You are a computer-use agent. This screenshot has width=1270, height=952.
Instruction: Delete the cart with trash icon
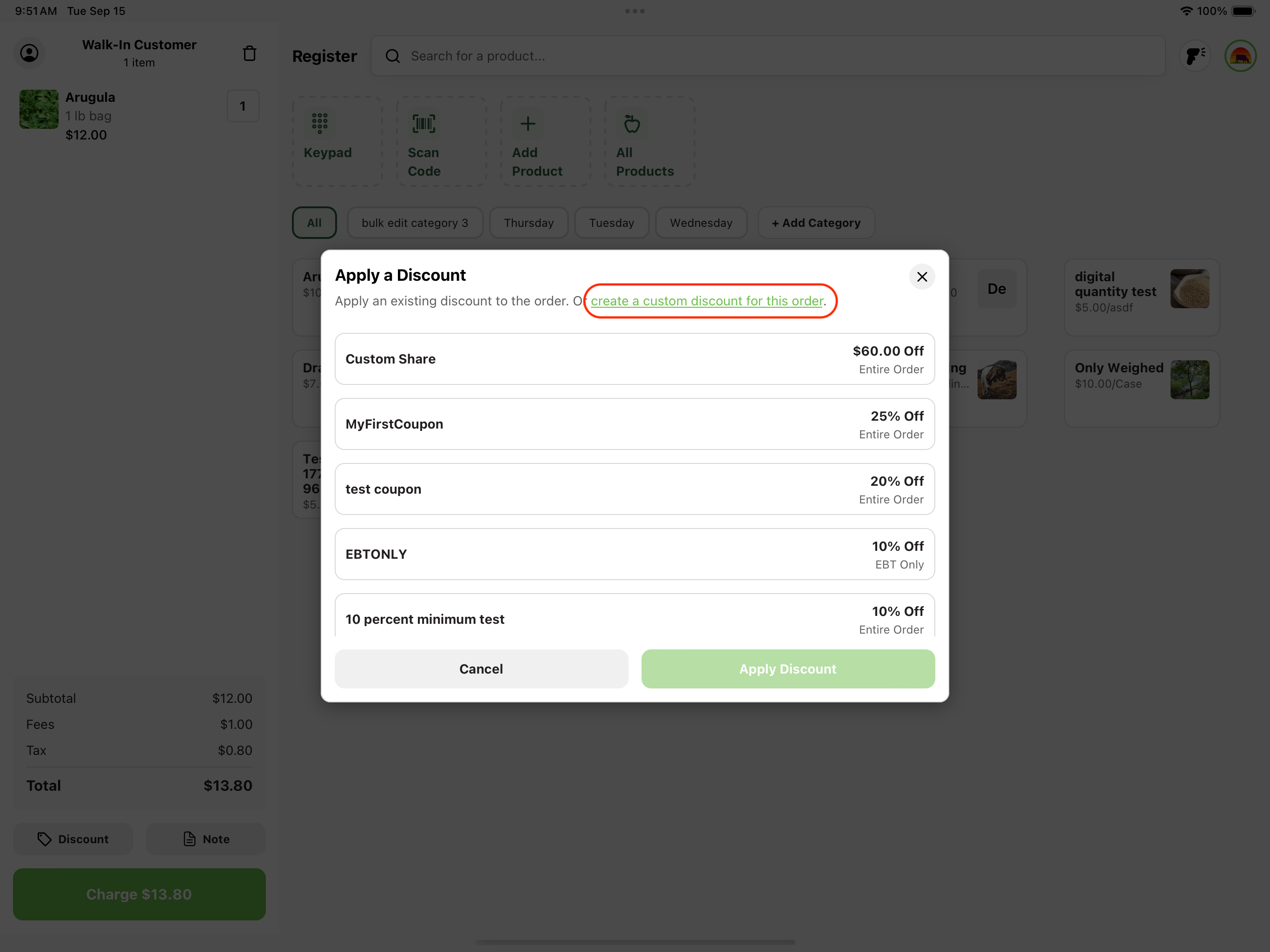click(x=249, y=53)
